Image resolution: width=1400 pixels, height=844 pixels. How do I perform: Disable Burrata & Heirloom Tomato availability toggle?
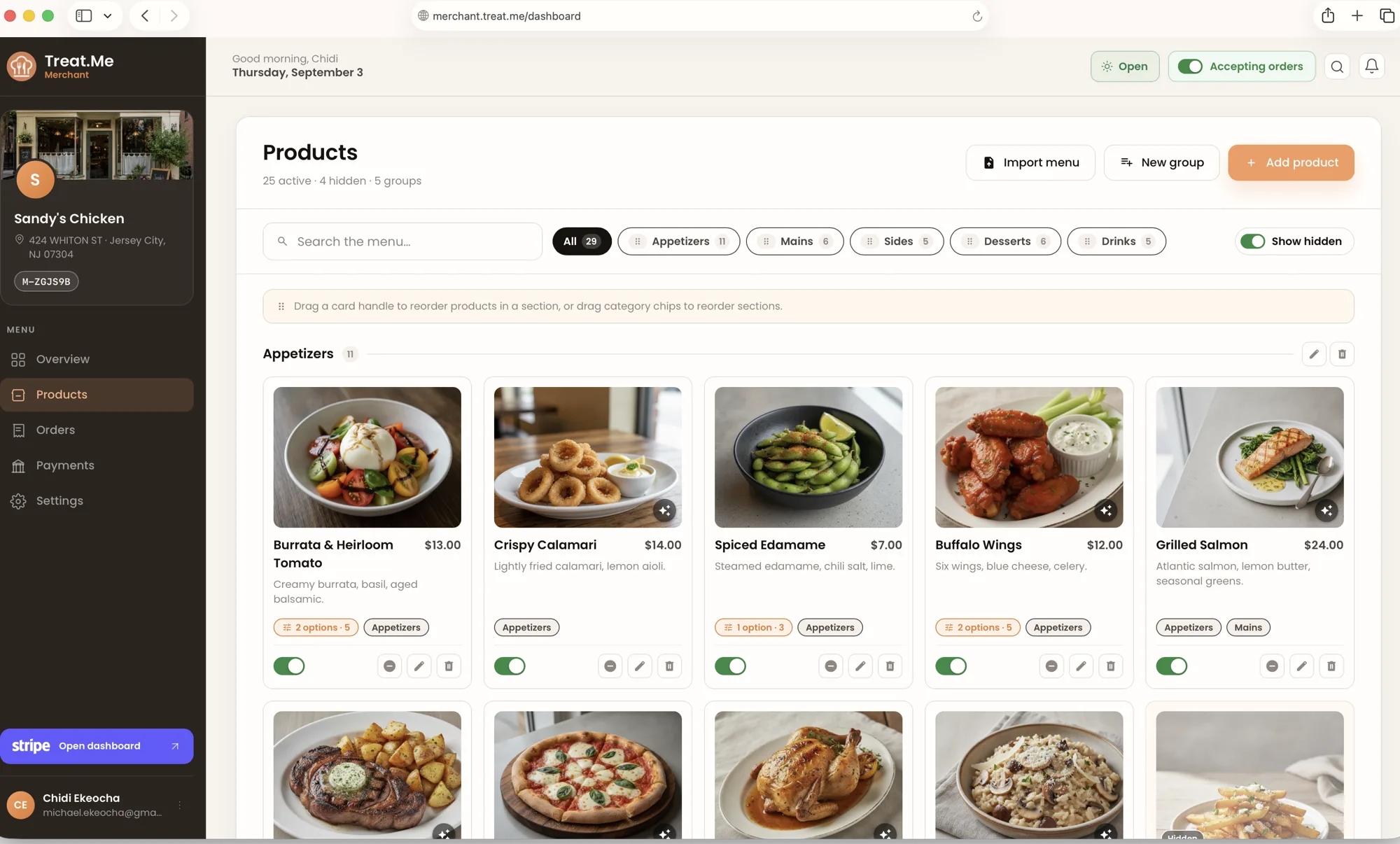(x=289, y=666)
